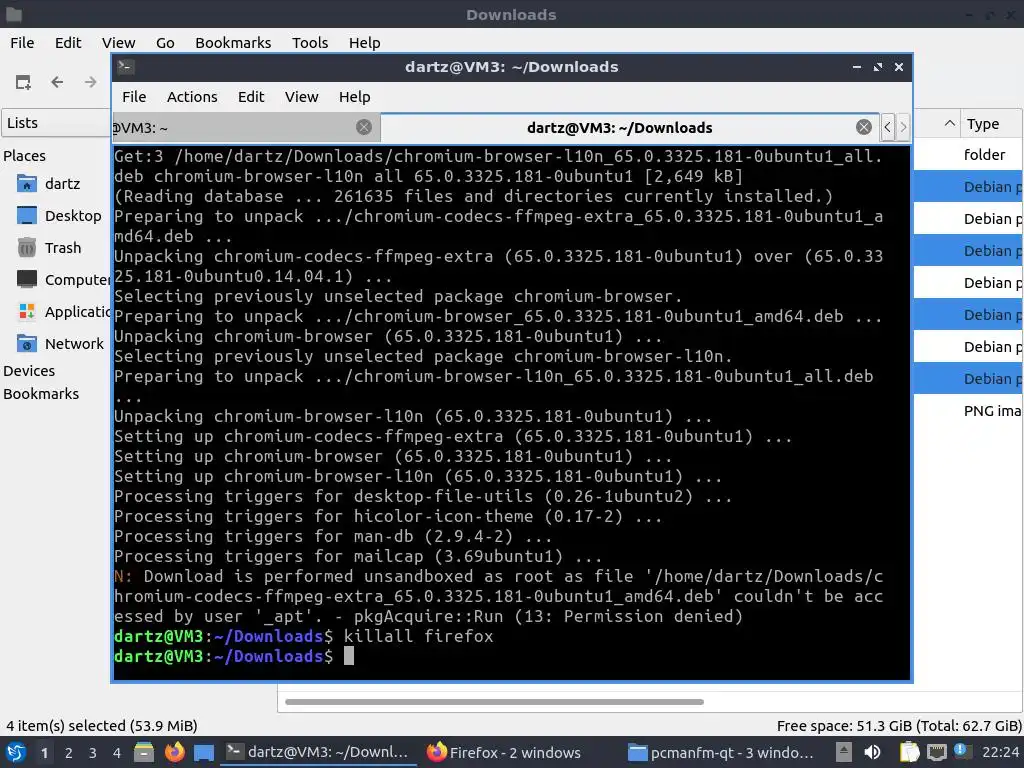The width and height of the screenshot is (1024, 768).
Task: Open the terminal's File menu
Action: click(x=134, y=97)
